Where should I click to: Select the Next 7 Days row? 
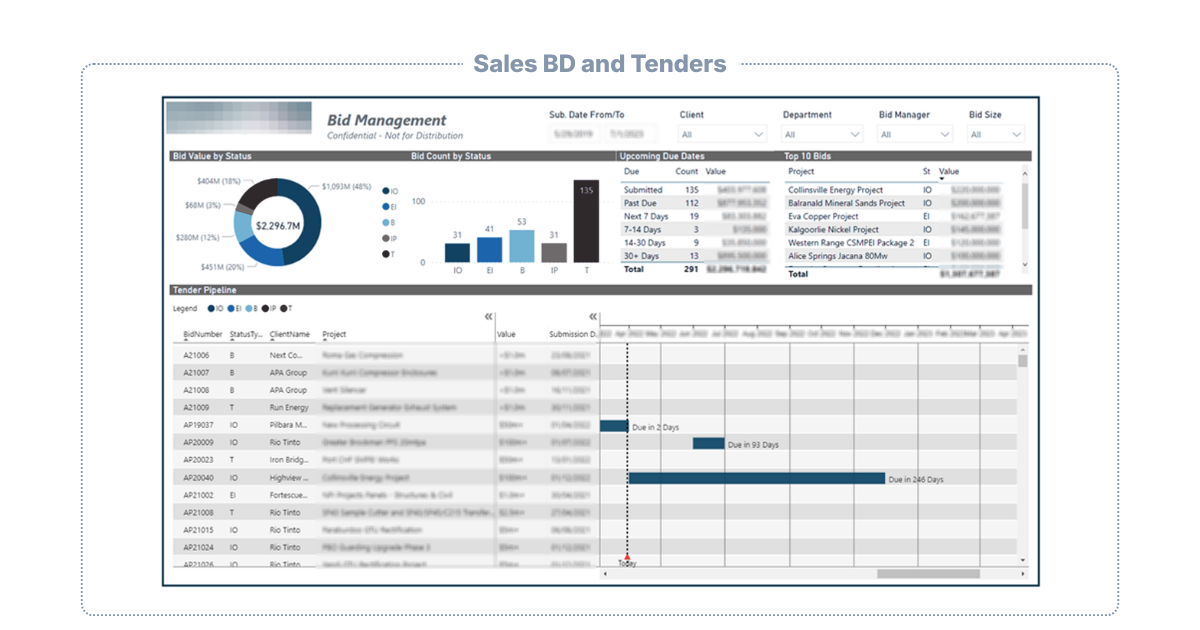(x=695, y=216)
